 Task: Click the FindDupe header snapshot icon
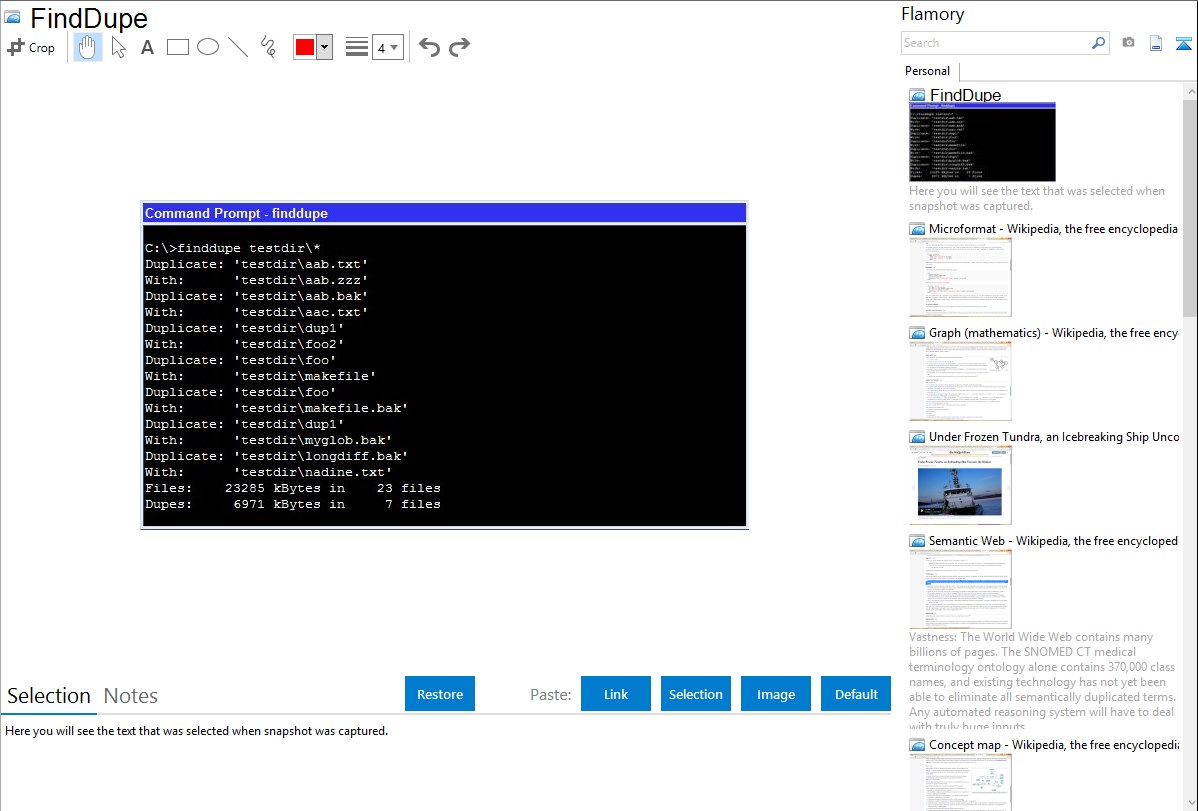click(x=12, y=17)
